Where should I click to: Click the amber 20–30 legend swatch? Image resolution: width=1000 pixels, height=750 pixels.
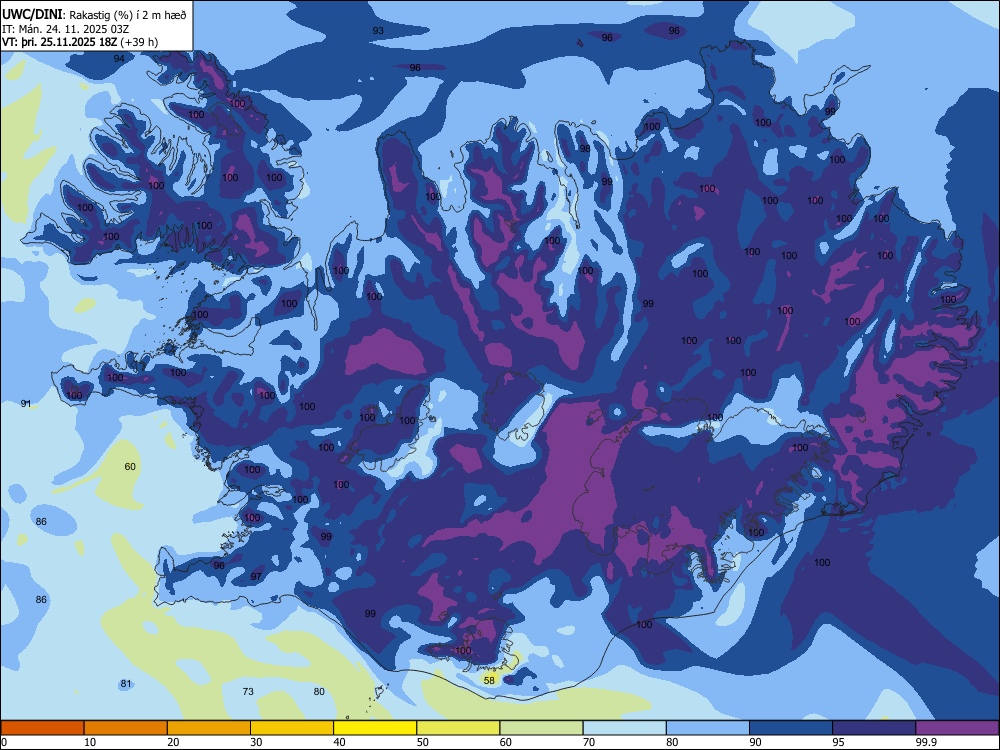click(209, 728)
